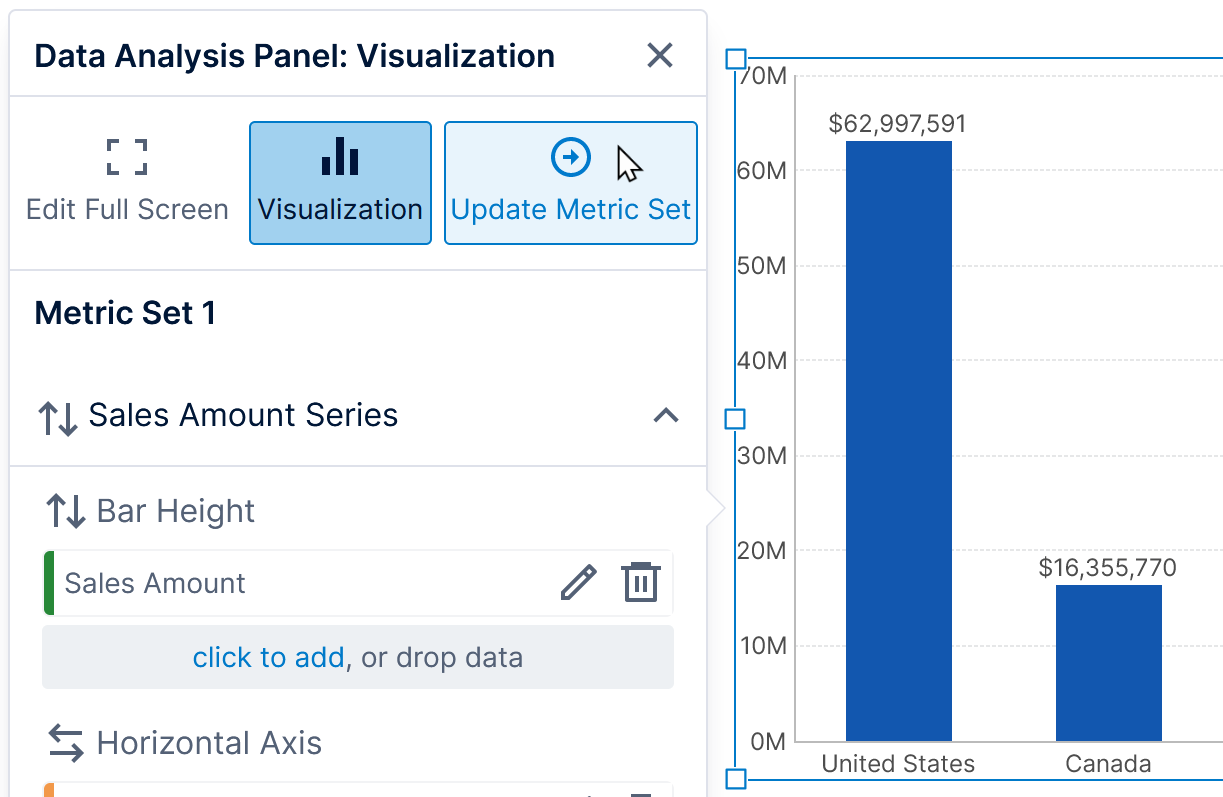Close the Data Analysis Panel
Image resolution: width=1223 pixels, height=797 pixels.
[x=660, y=55]
